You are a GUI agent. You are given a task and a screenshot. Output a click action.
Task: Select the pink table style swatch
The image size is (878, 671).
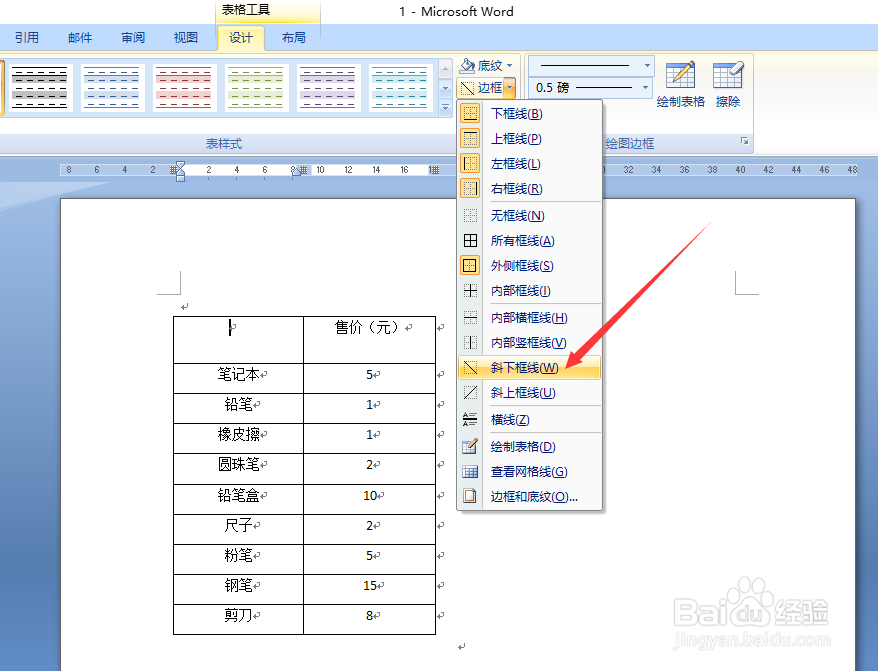(x=184, y=87)
